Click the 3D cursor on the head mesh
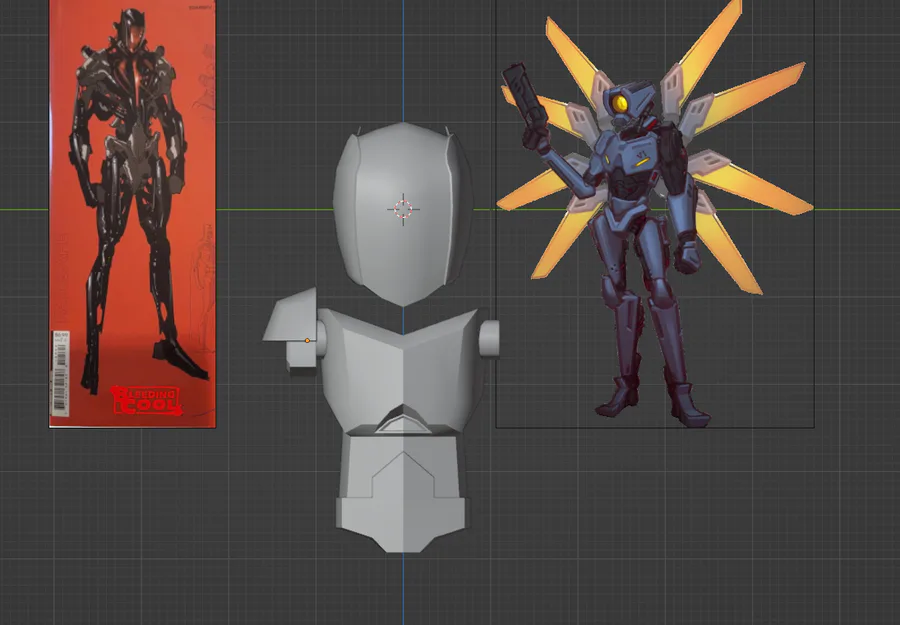Image resolution: width=900 pixels, height=625 pixels. click(x=404, y=209)
